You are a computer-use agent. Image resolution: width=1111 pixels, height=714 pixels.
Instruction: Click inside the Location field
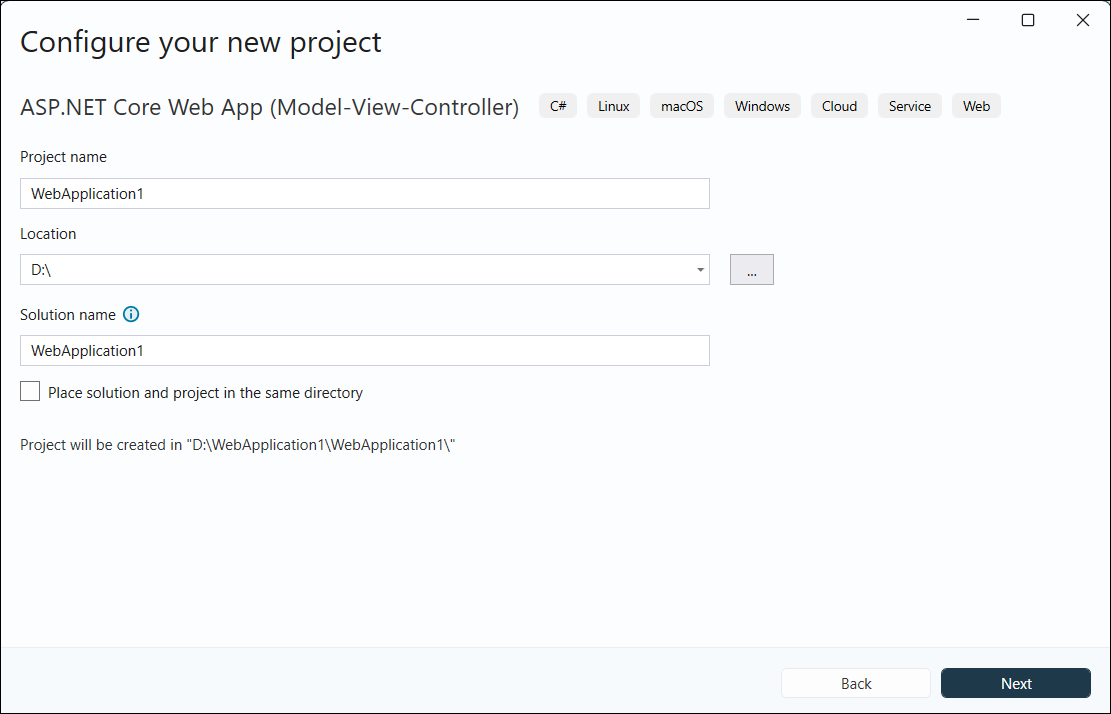(x=350, y=269)
